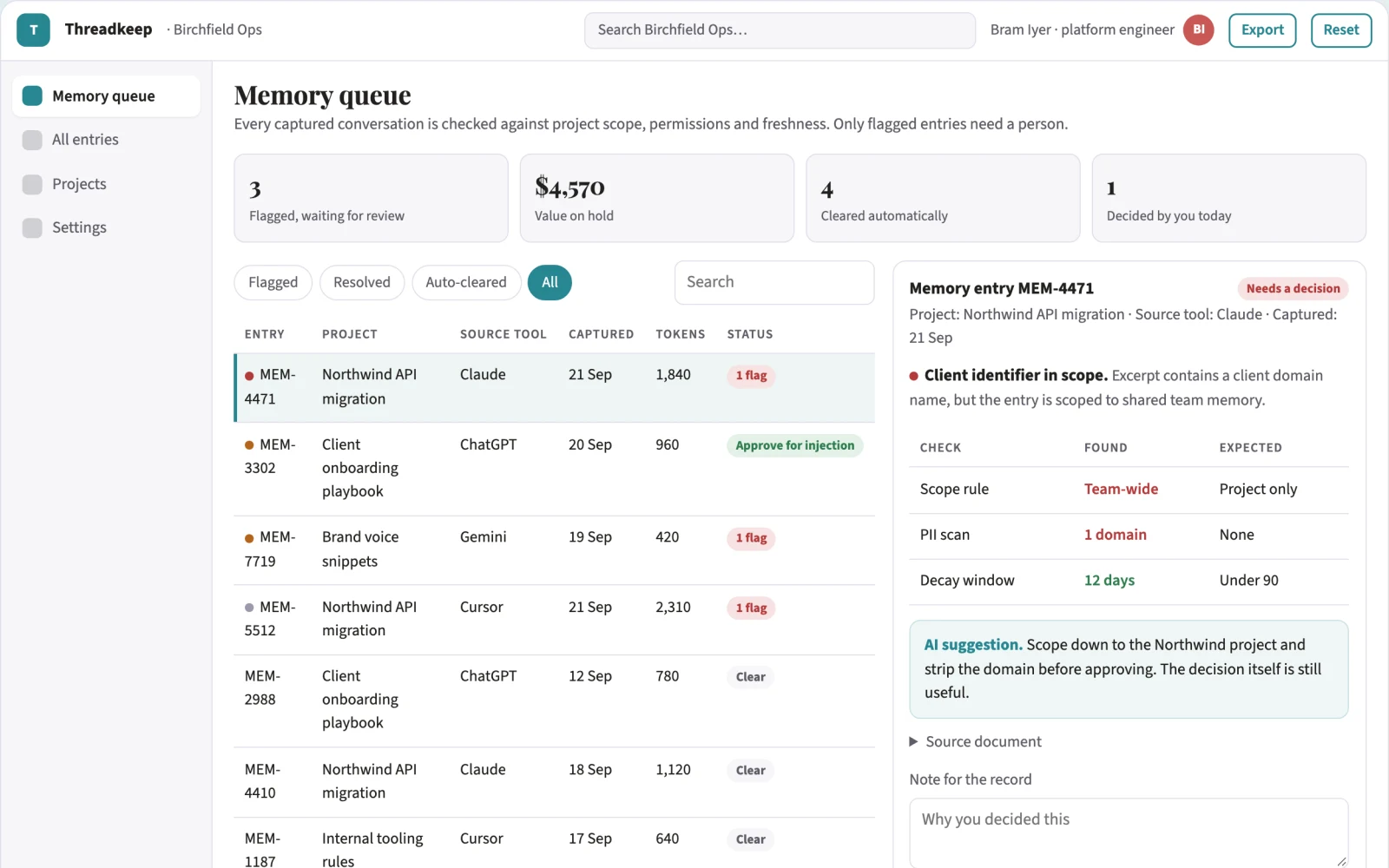The image size is (1389, 868).
Task: Select the Resolved filter tab
Action: 362,282
